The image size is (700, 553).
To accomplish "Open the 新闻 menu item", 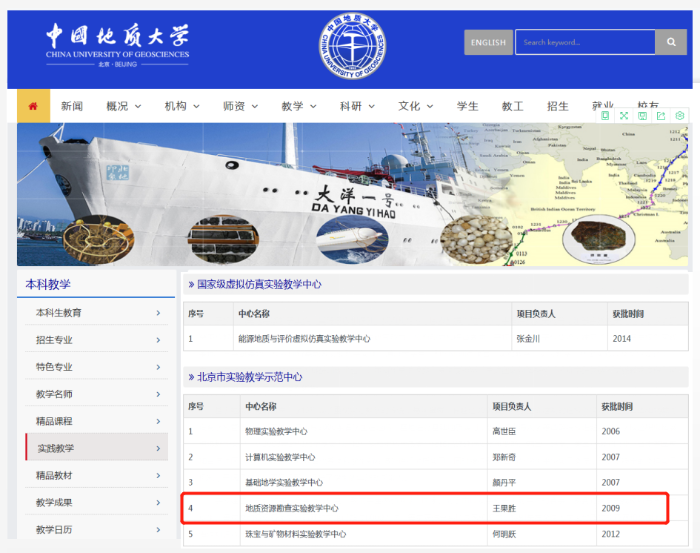I will pos(71,106).
